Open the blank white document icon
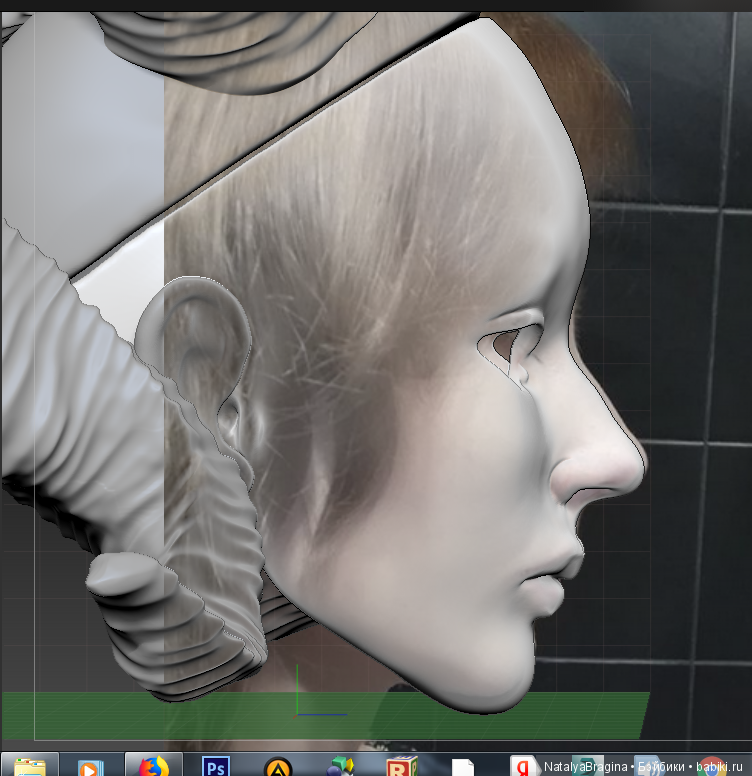The height and width of the screenshot is (776, 752). 462,767
